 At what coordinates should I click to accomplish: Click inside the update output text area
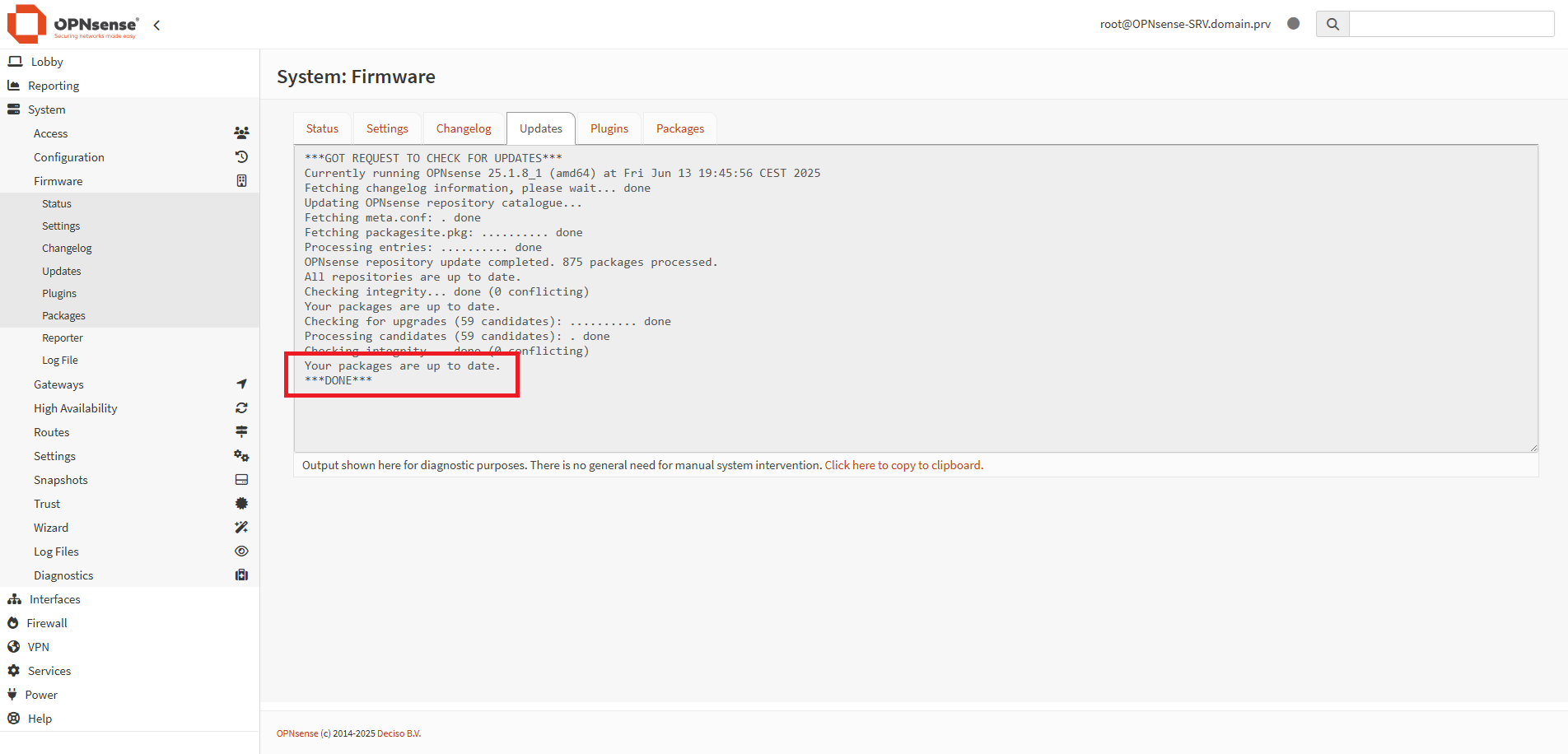(x=916, y=299)
